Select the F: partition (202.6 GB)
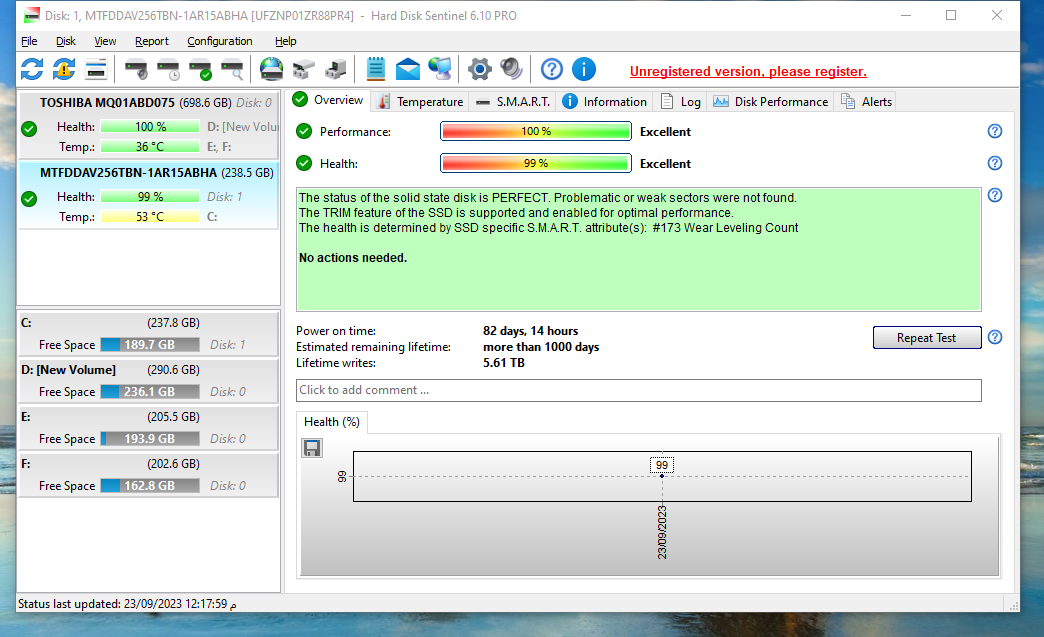This screenshot has height=637, width=1044. tap(148, 475)
